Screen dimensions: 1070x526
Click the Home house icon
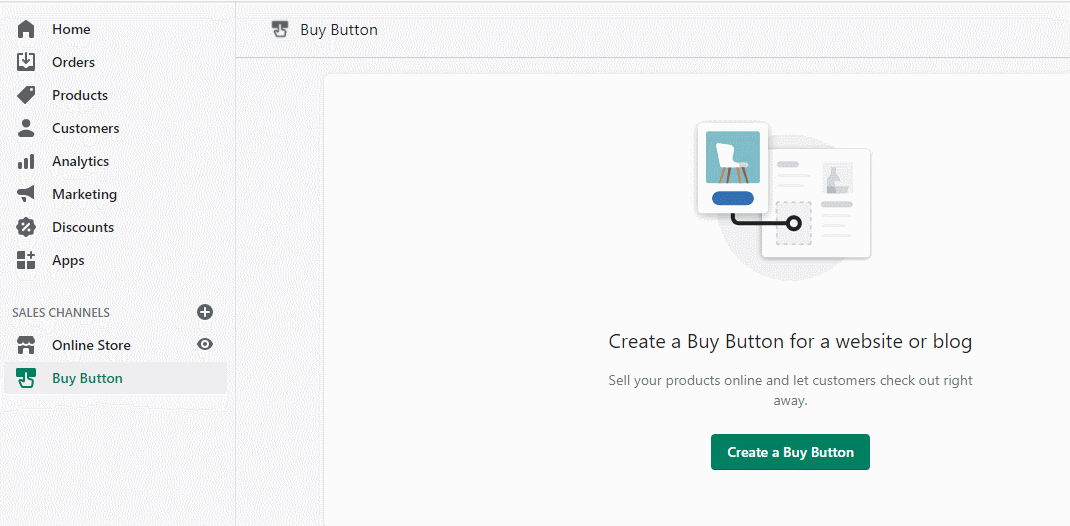(x=26, y=29)
